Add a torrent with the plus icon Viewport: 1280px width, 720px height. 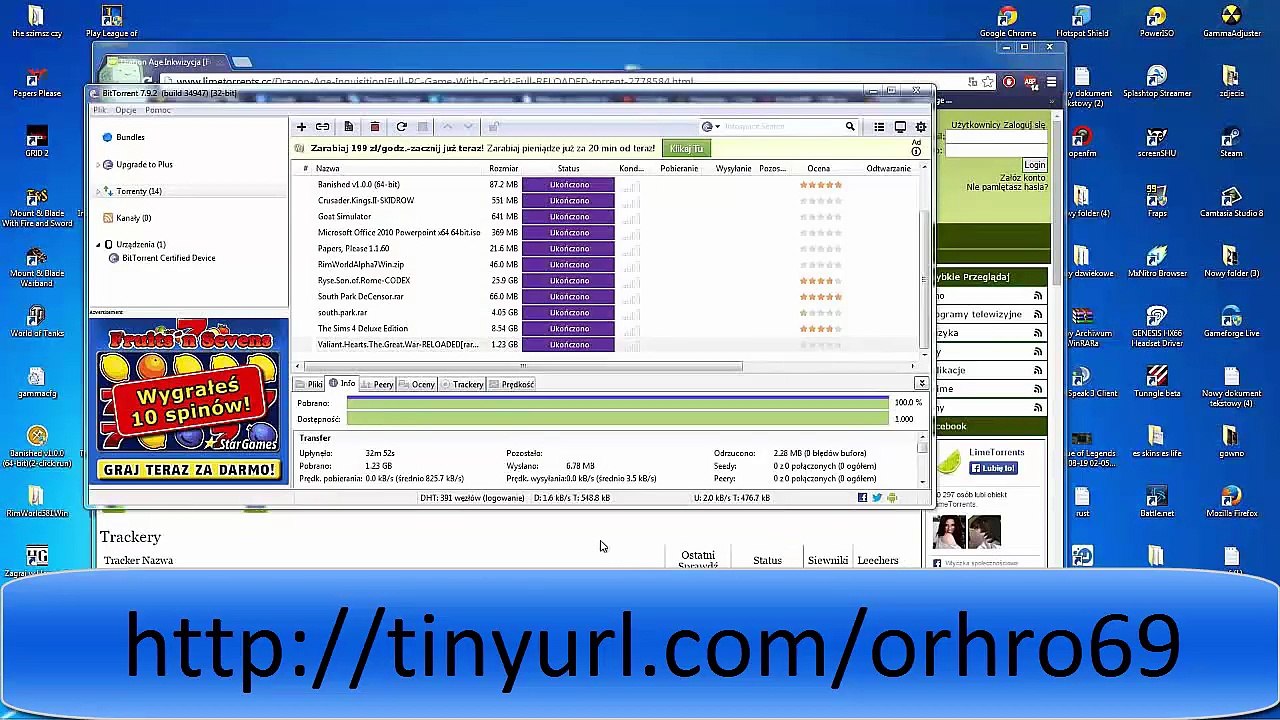coord(301,127)
